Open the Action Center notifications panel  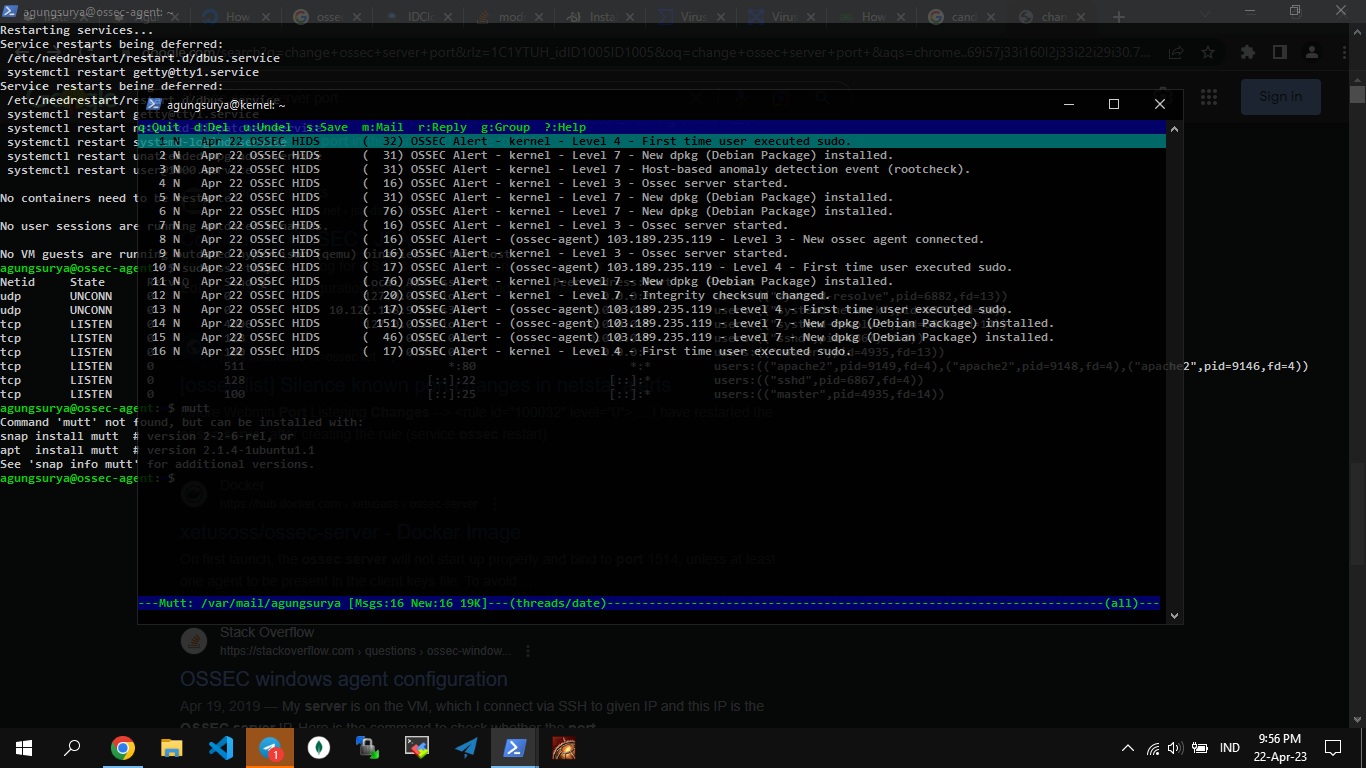pyautogui.click(x=1332, y=748)
